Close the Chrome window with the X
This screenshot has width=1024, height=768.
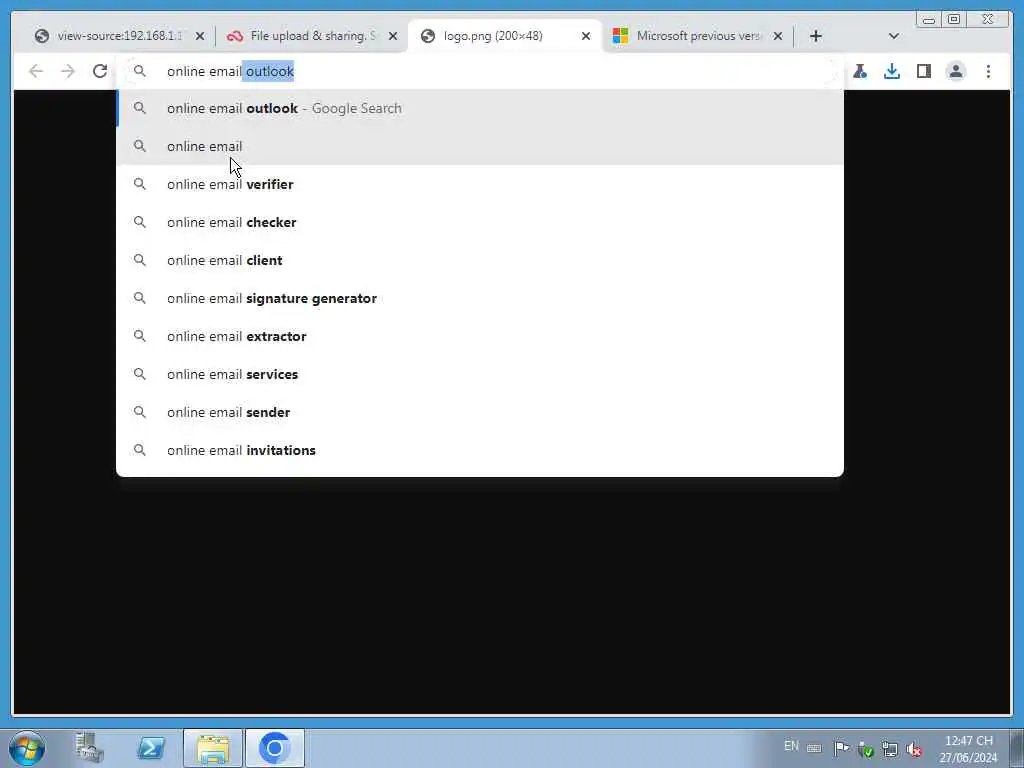(x=988, y=20)
